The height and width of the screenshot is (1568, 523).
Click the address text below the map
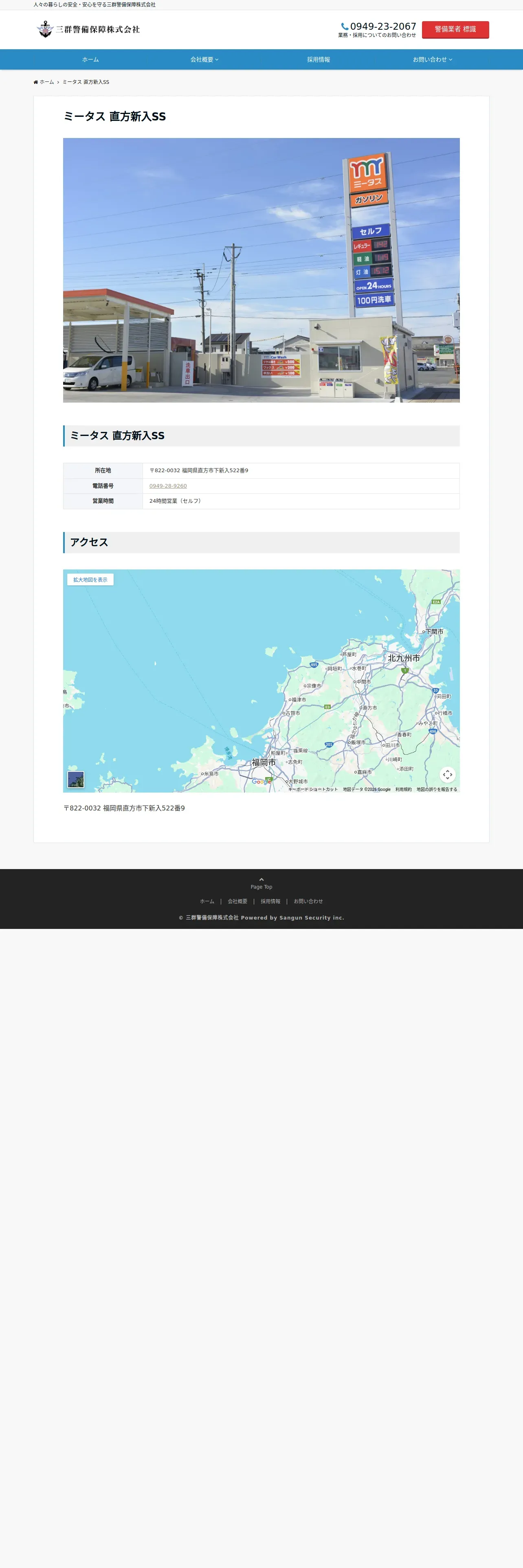point(124,808)
